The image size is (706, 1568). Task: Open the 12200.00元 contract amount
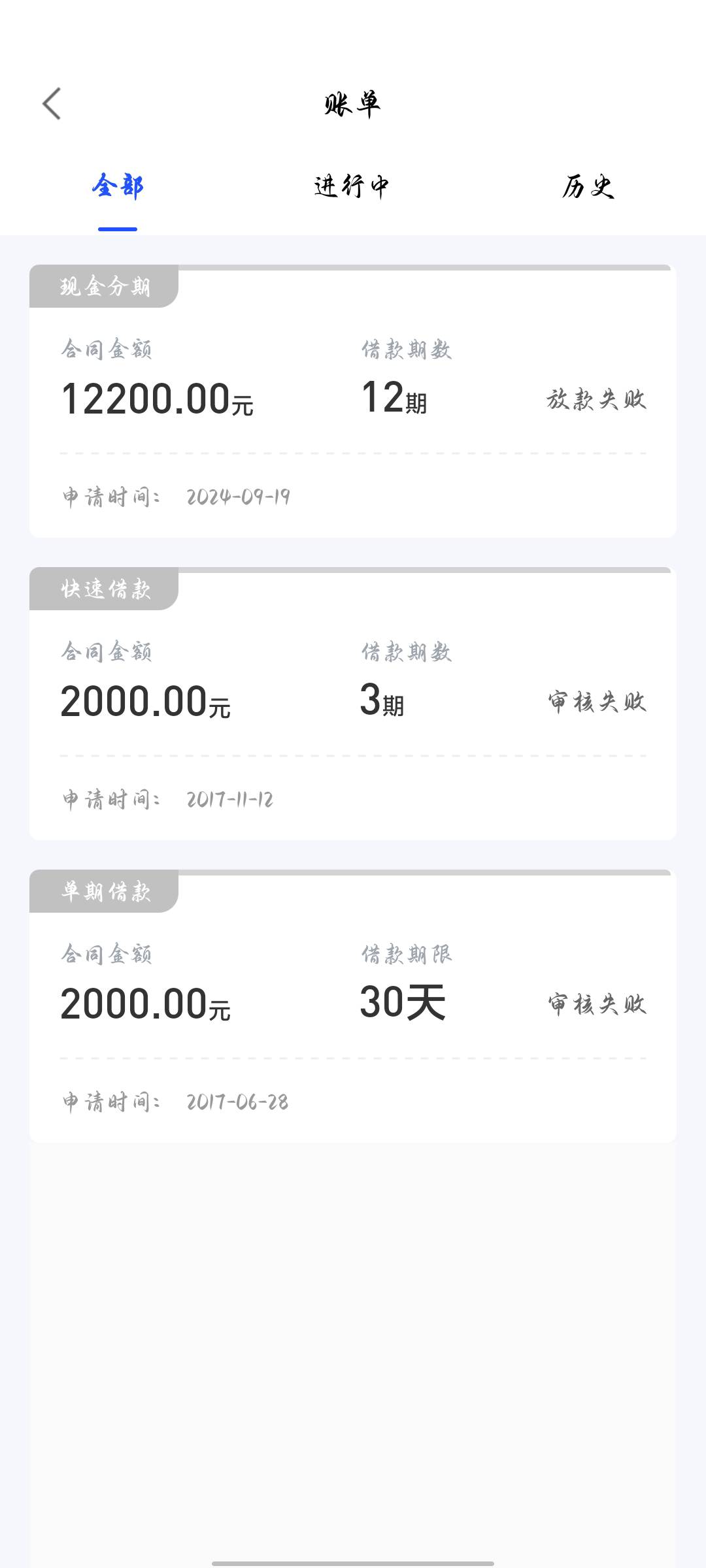coord(157,399)
